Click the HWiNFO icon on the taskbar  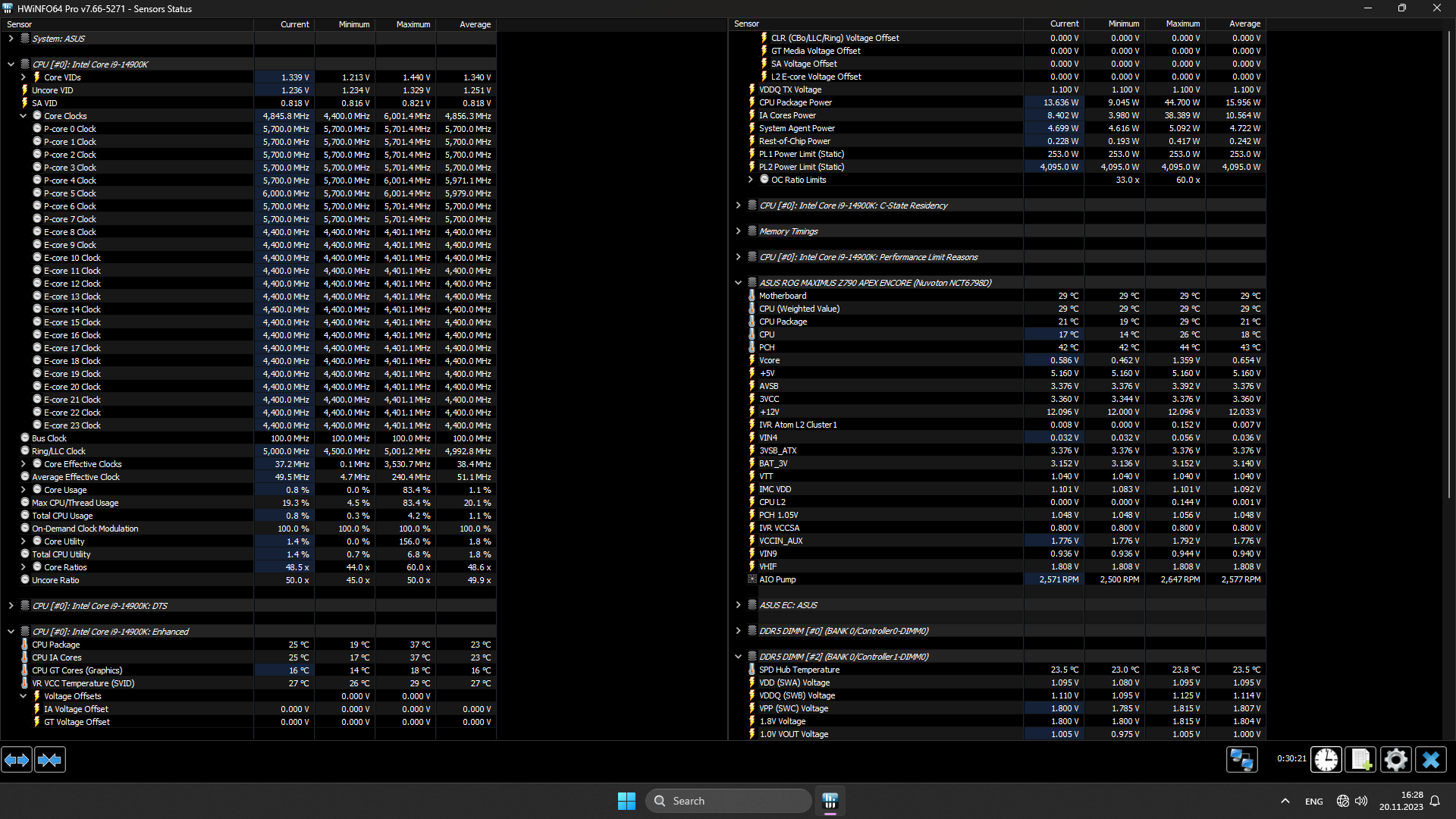[x=830, y=801]
